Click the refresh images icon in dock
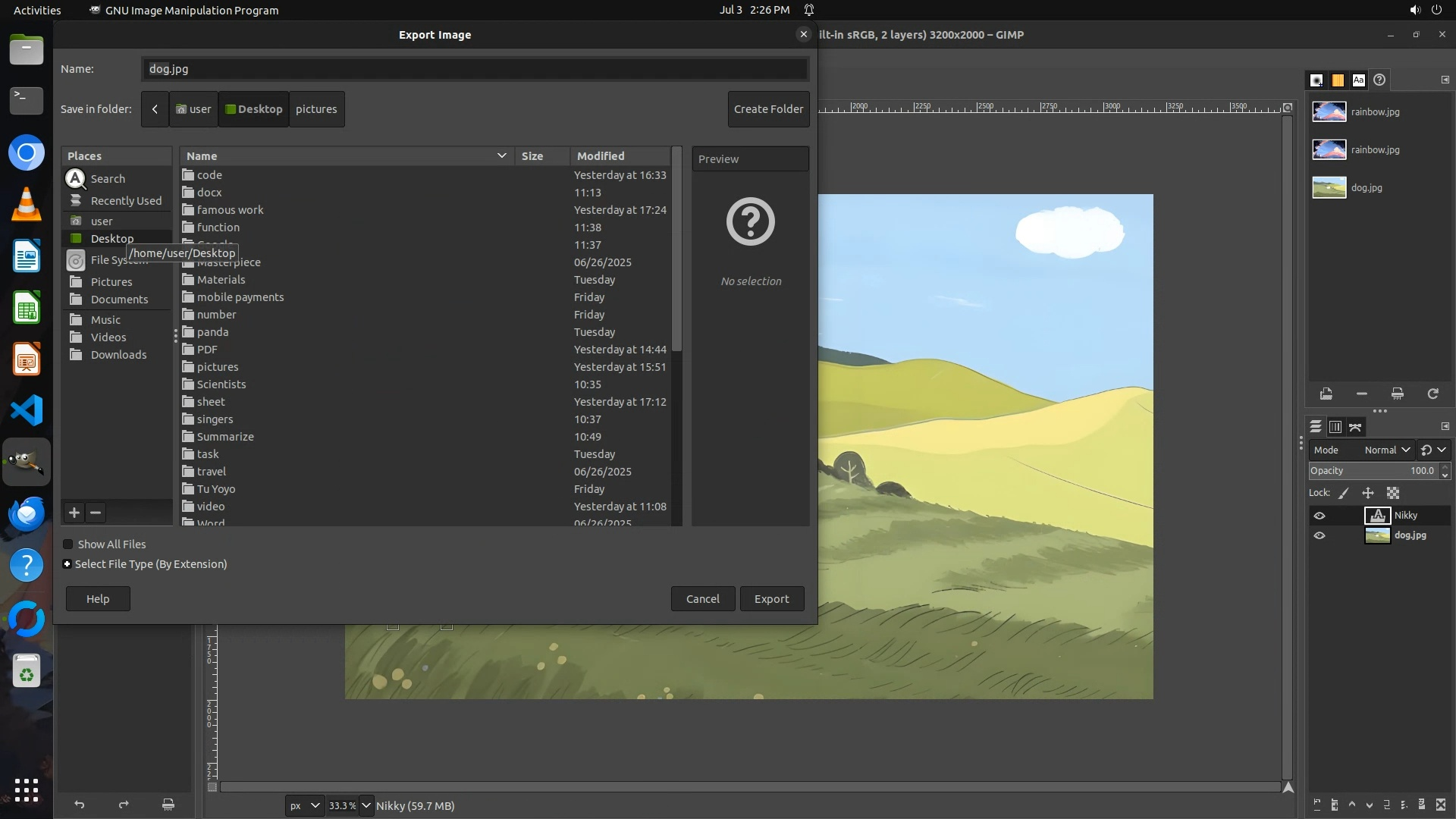 pos(1432,394)
